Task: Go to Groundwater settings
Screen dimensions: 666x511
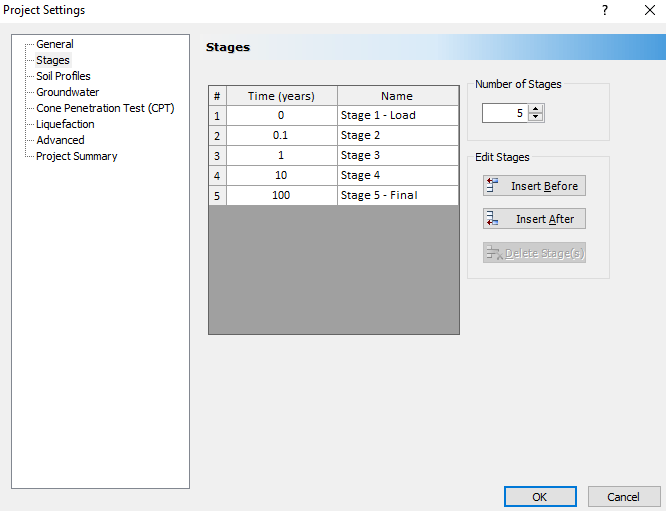Action: [68, 92]
